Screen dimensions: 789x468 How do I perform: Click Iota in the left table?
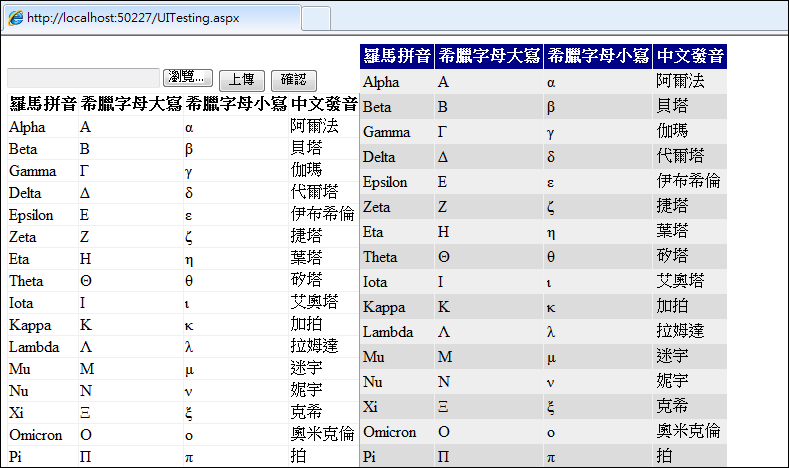[x=21, y=303]
